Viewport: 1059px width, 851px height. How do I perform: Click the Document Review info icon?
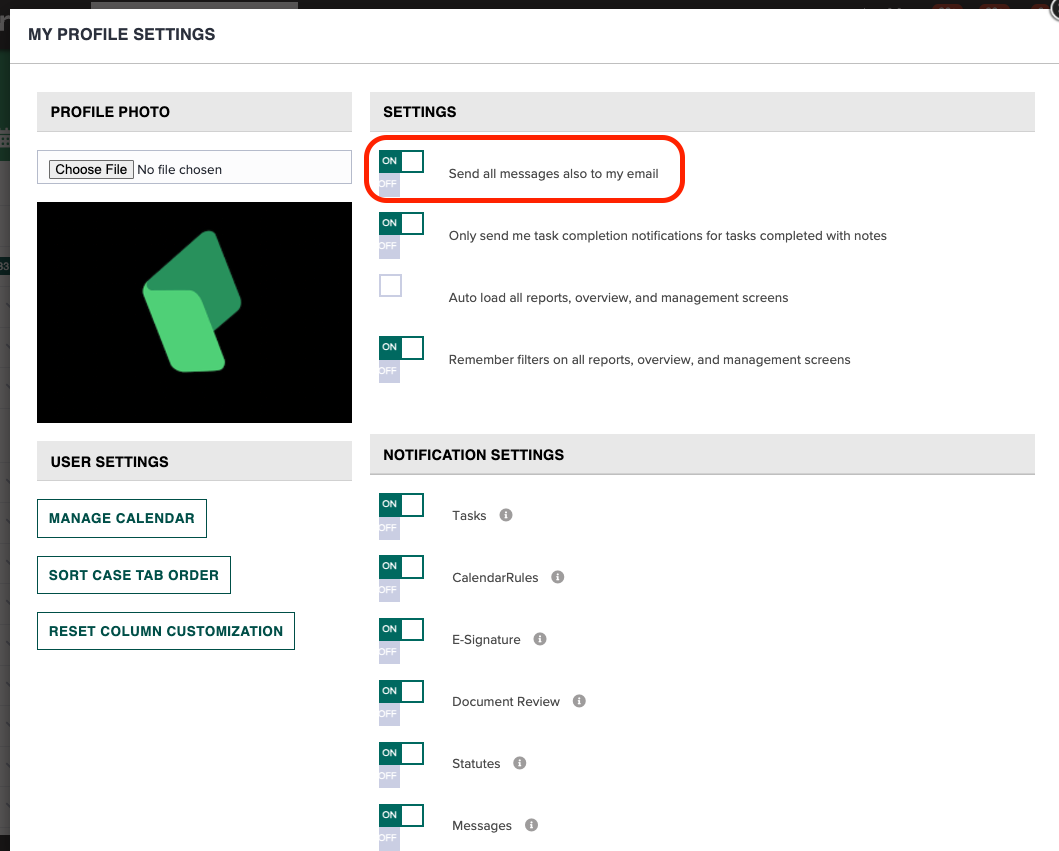pos(578,701)
